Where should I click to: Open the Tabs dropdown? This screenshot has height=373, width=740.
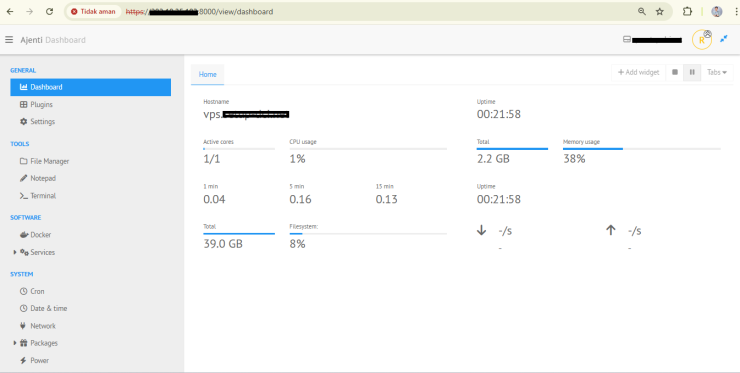point(717,72)
